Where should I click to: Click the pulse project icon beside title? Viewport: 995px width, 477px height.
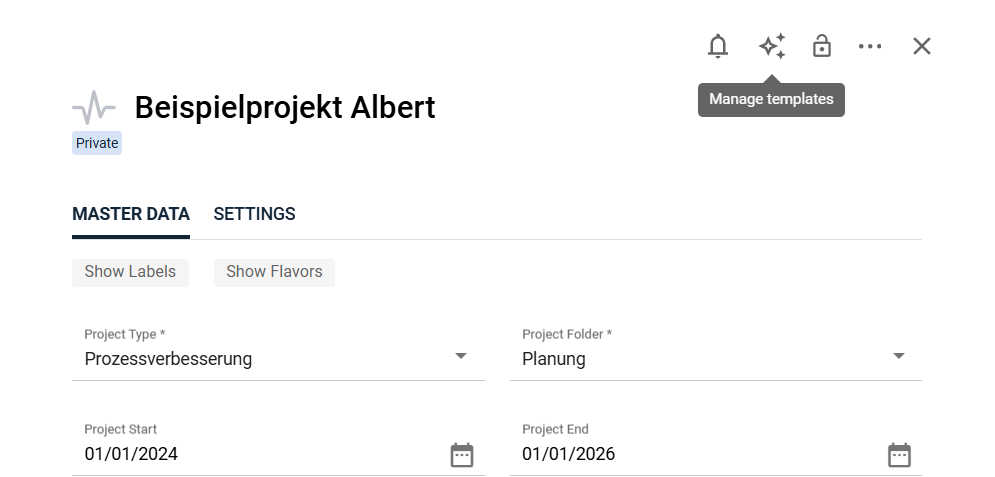94,107
